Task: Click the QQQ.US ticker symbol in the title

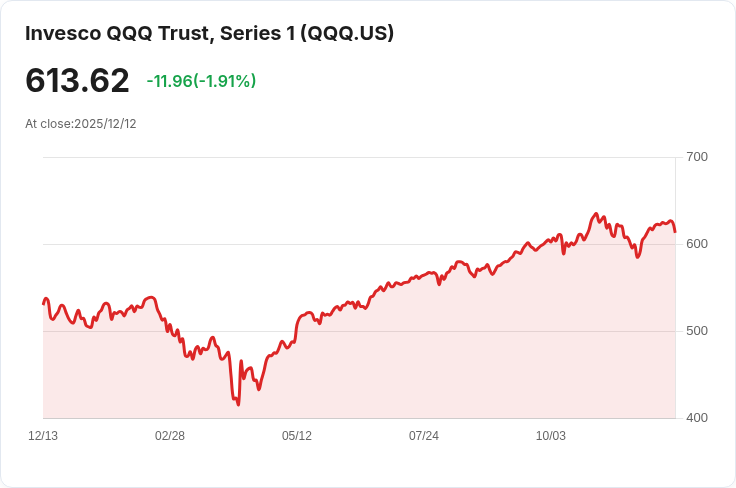Action: [x=347, y=33]
